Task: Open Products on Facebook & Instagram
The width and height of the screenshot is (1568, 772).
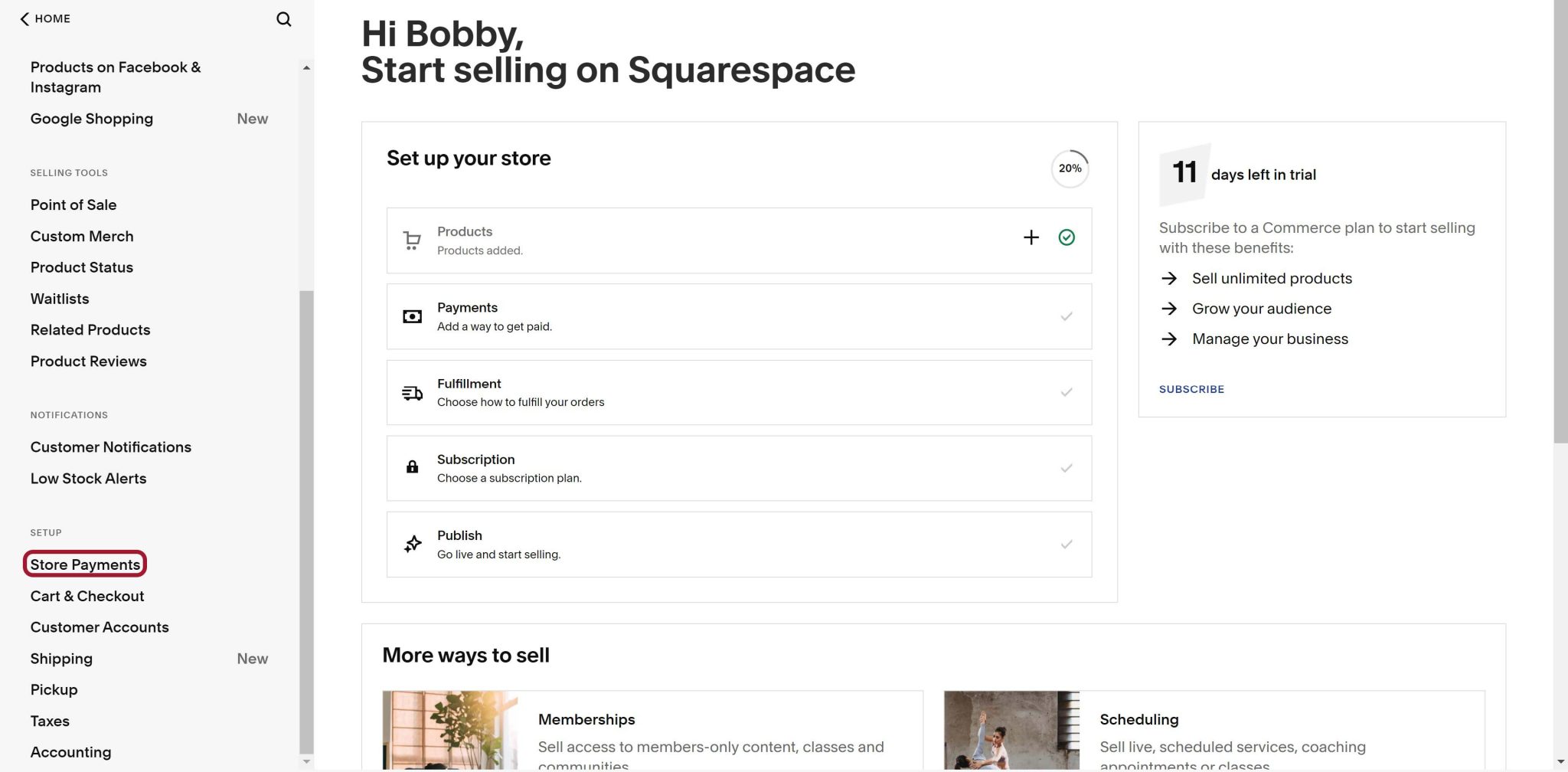Action: click(116, 77)
